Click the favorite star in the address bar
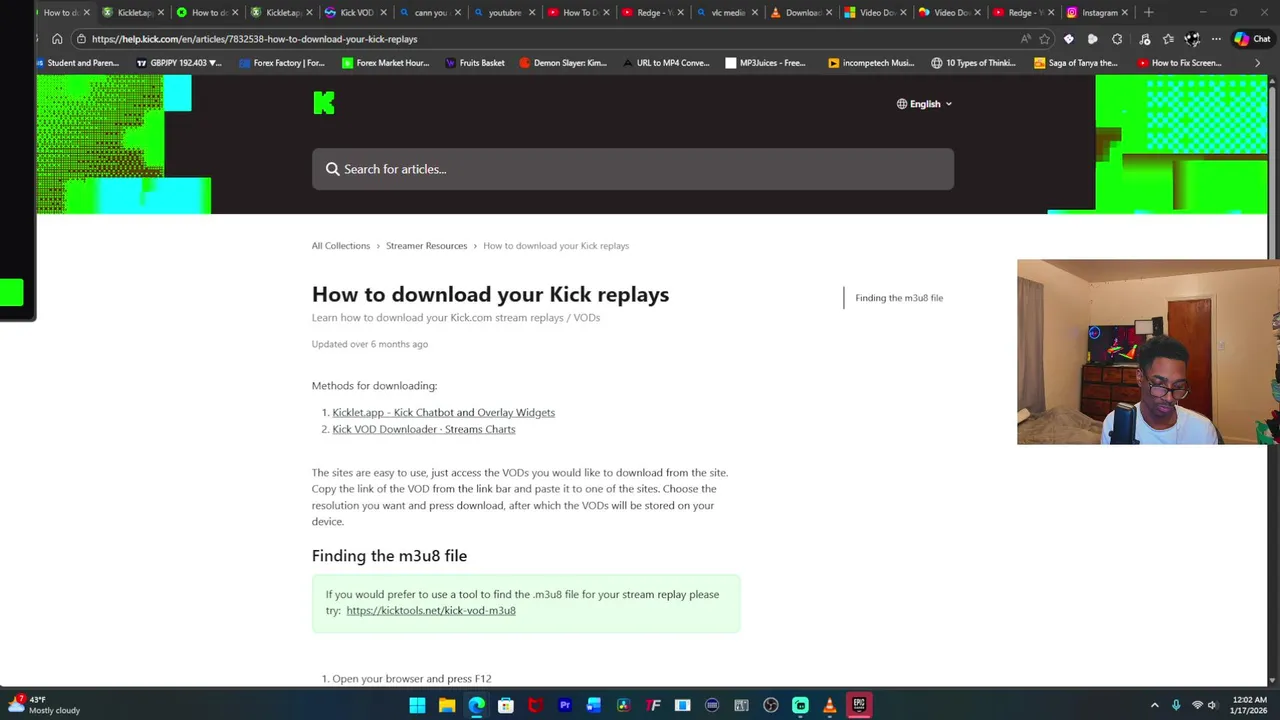 pyautogui.click(x=1044, y=39)
